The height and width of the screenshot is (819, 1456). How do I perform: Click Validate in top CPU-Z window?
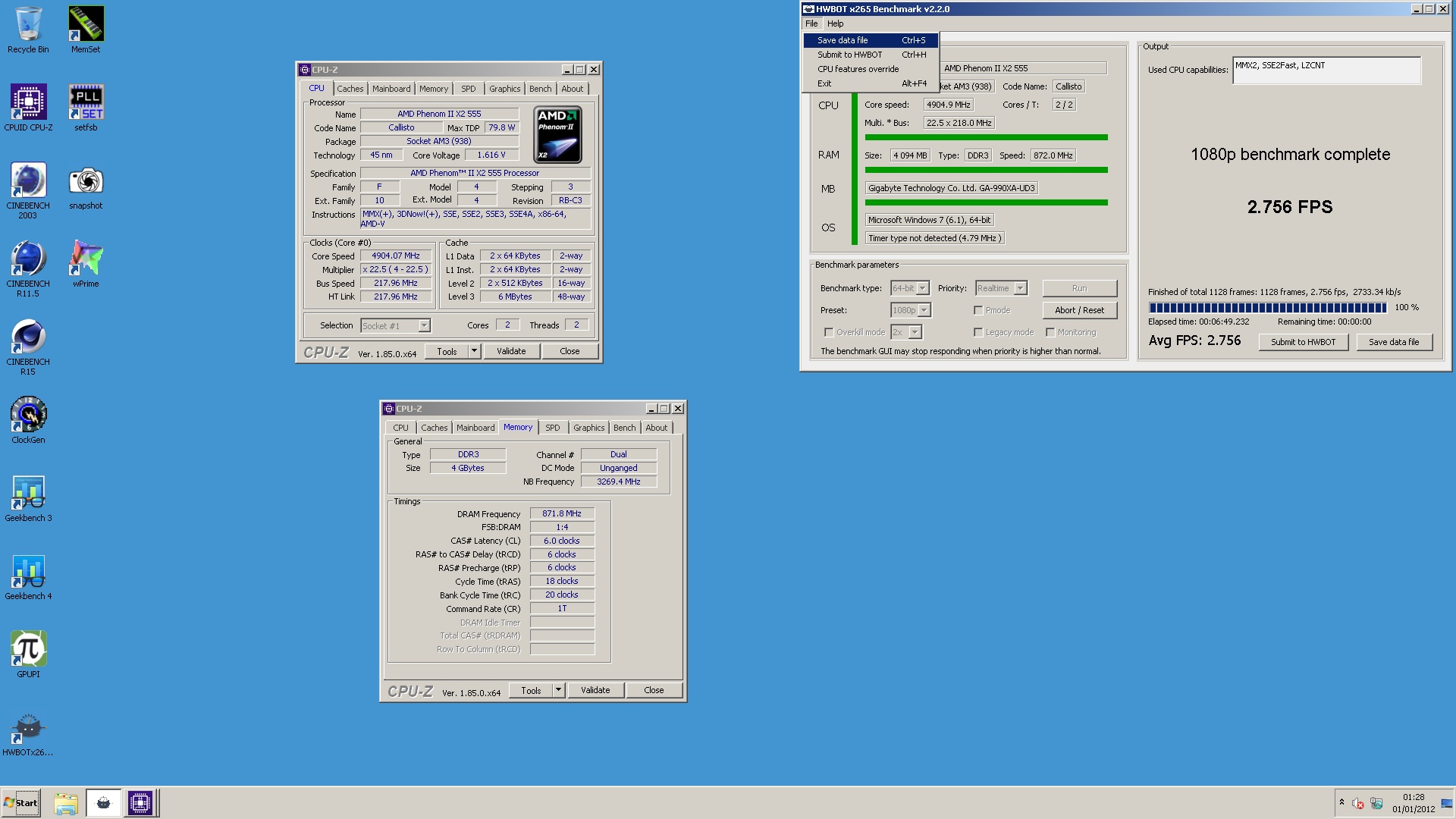click(511, 351)
